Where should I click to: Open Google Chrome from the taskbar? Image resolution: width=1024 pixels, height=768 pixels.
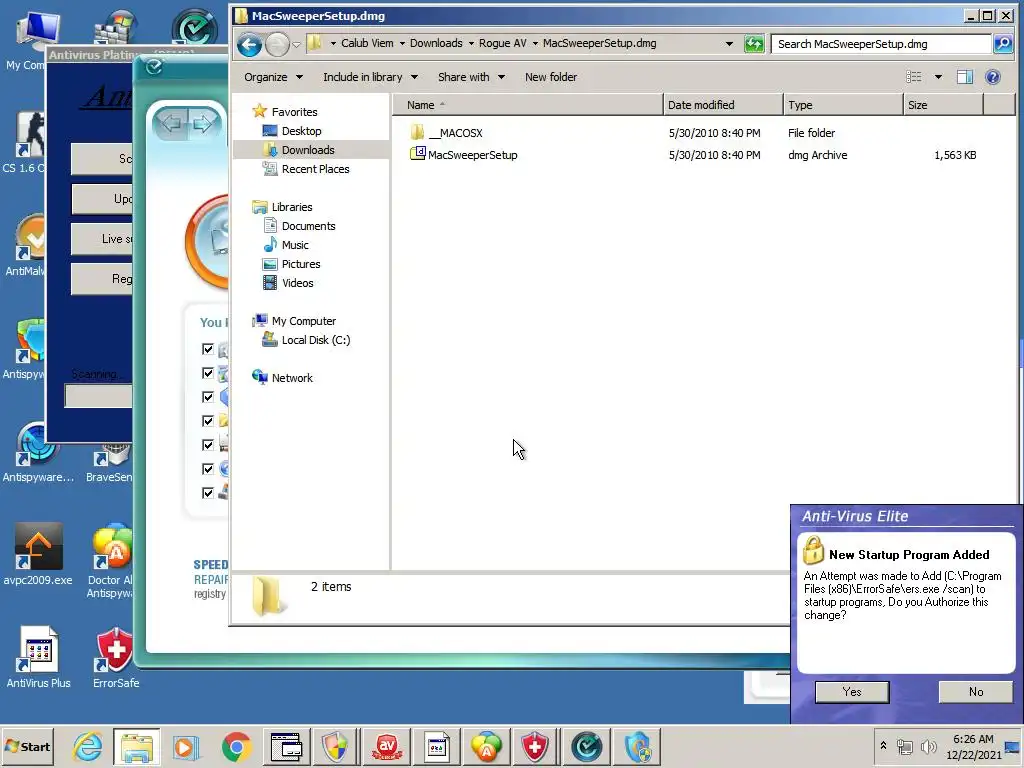(236, 746)
